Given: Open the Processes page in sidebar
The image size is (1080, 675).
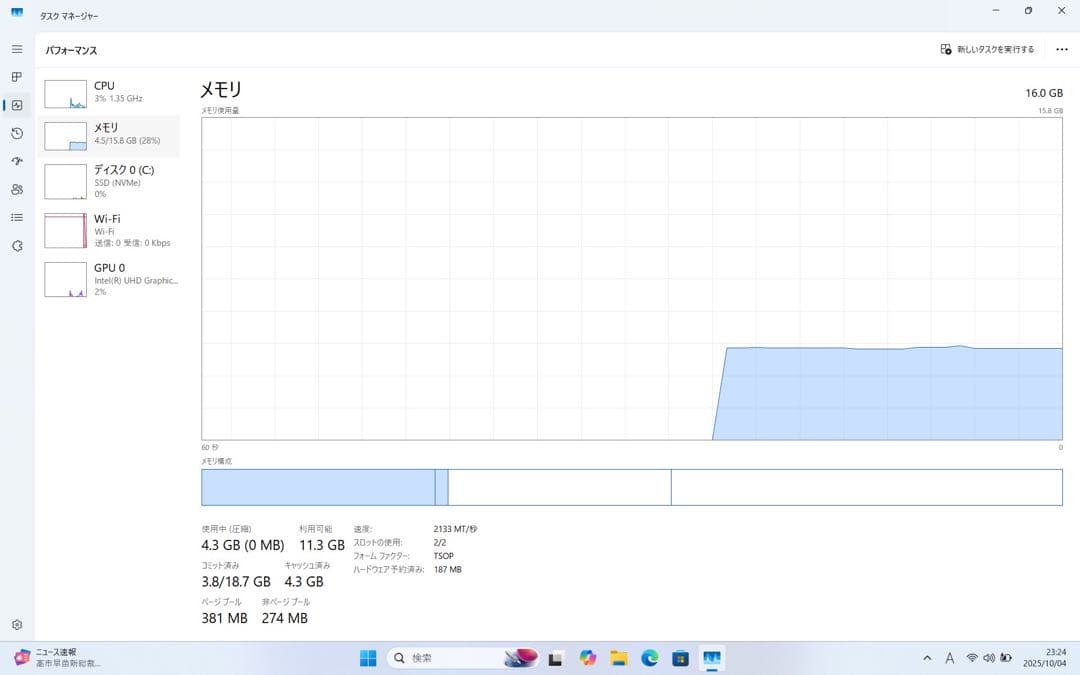Looking at the screenshot, I should click(x=16, y=76).
